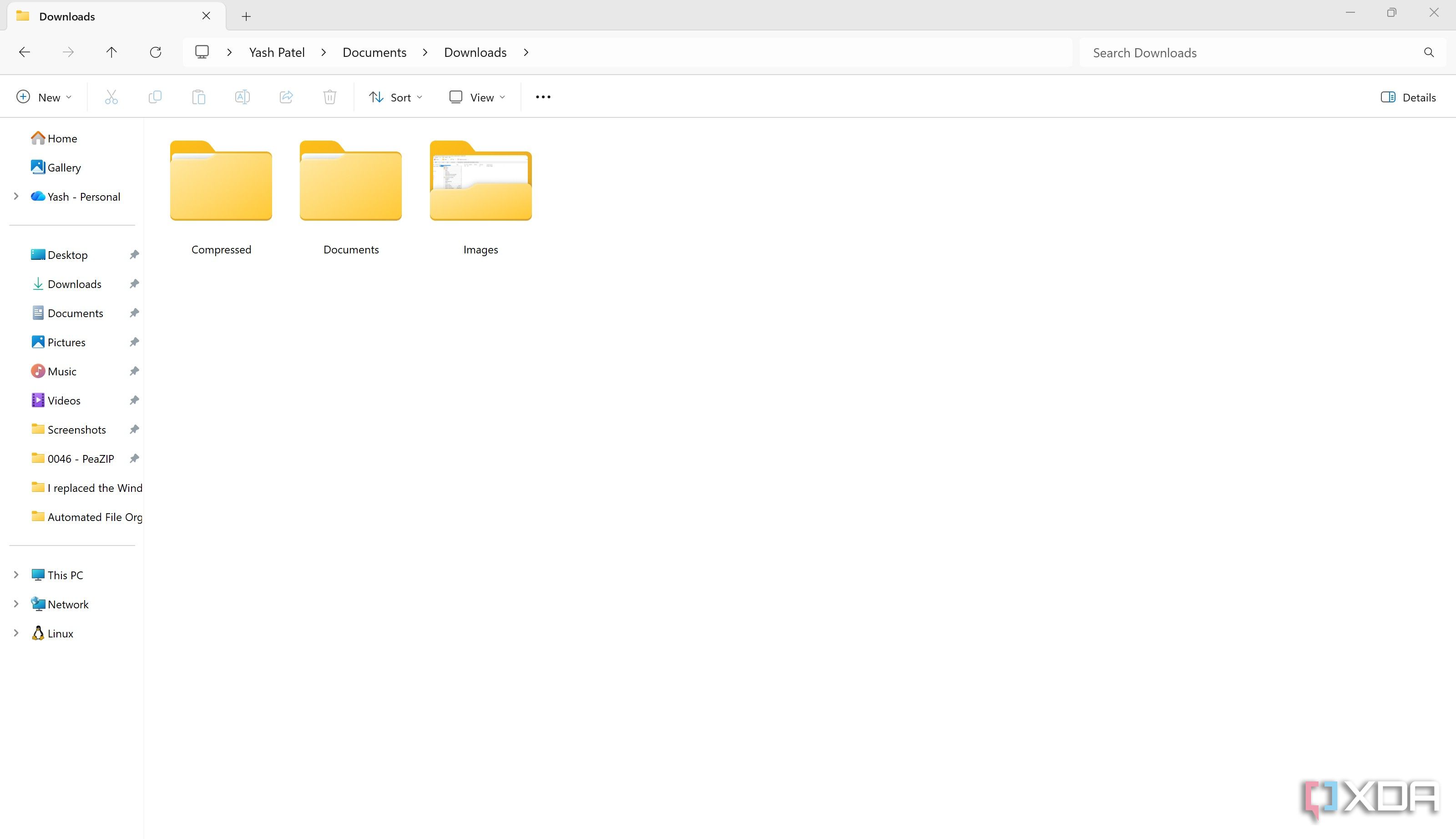
Task: Click the chevron after Yash Patel
Action: pos(324,52)
